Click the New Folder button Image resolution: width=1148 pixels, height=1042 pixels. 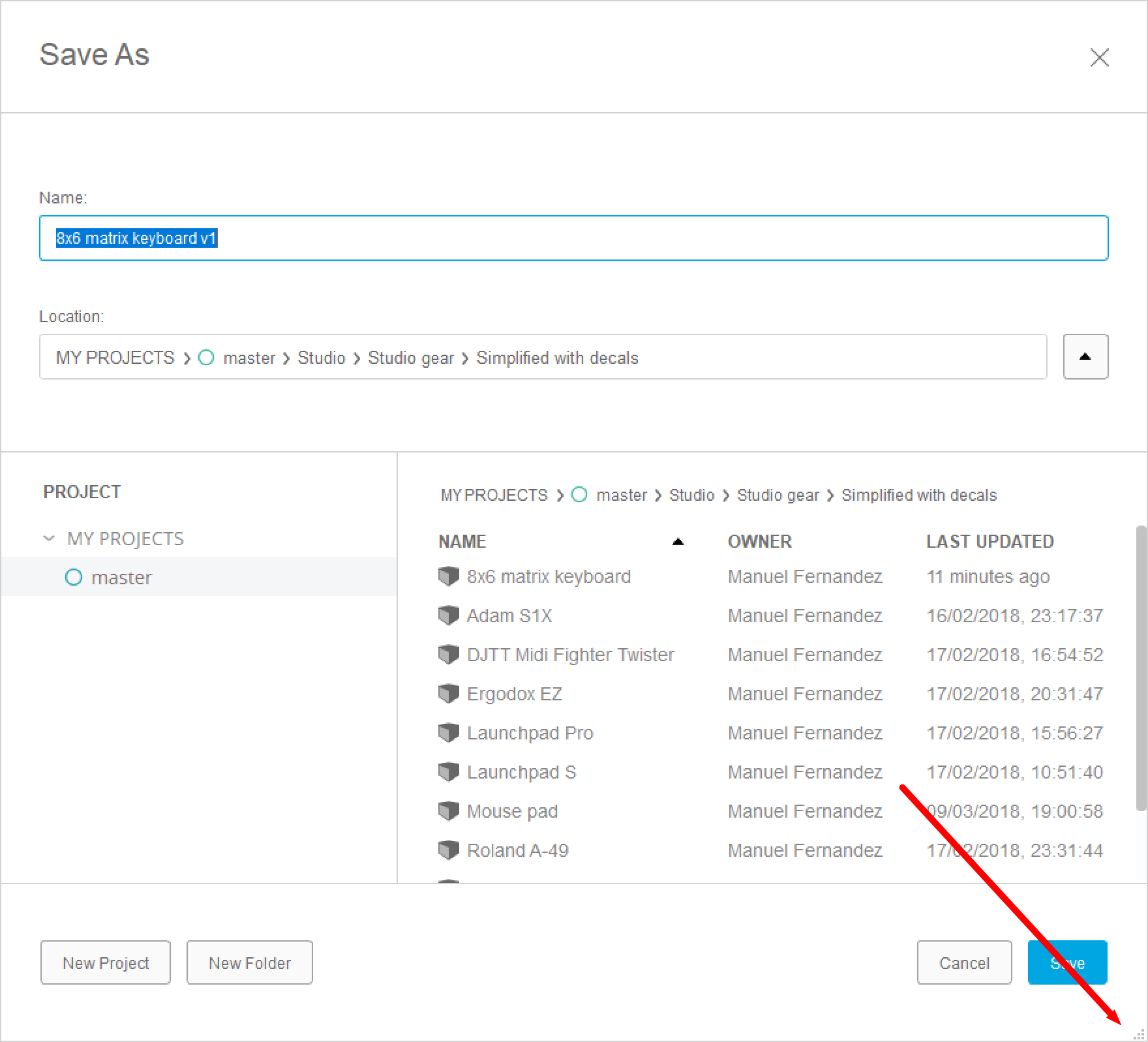coord(249,962)
